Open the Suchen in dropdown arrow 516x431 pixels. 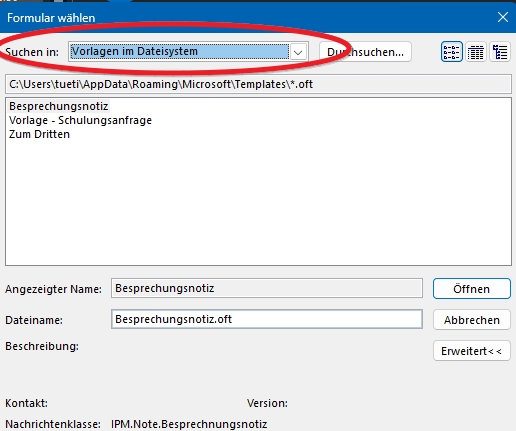coord(298,52)
